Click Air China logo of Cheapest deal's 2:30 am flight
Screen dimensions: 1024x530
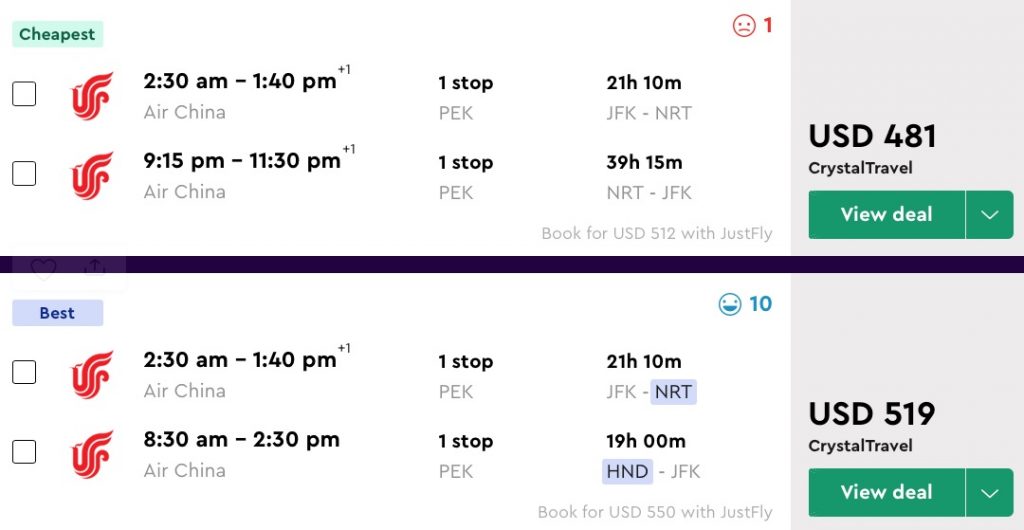pyautogui.click(x=92, y=96)
